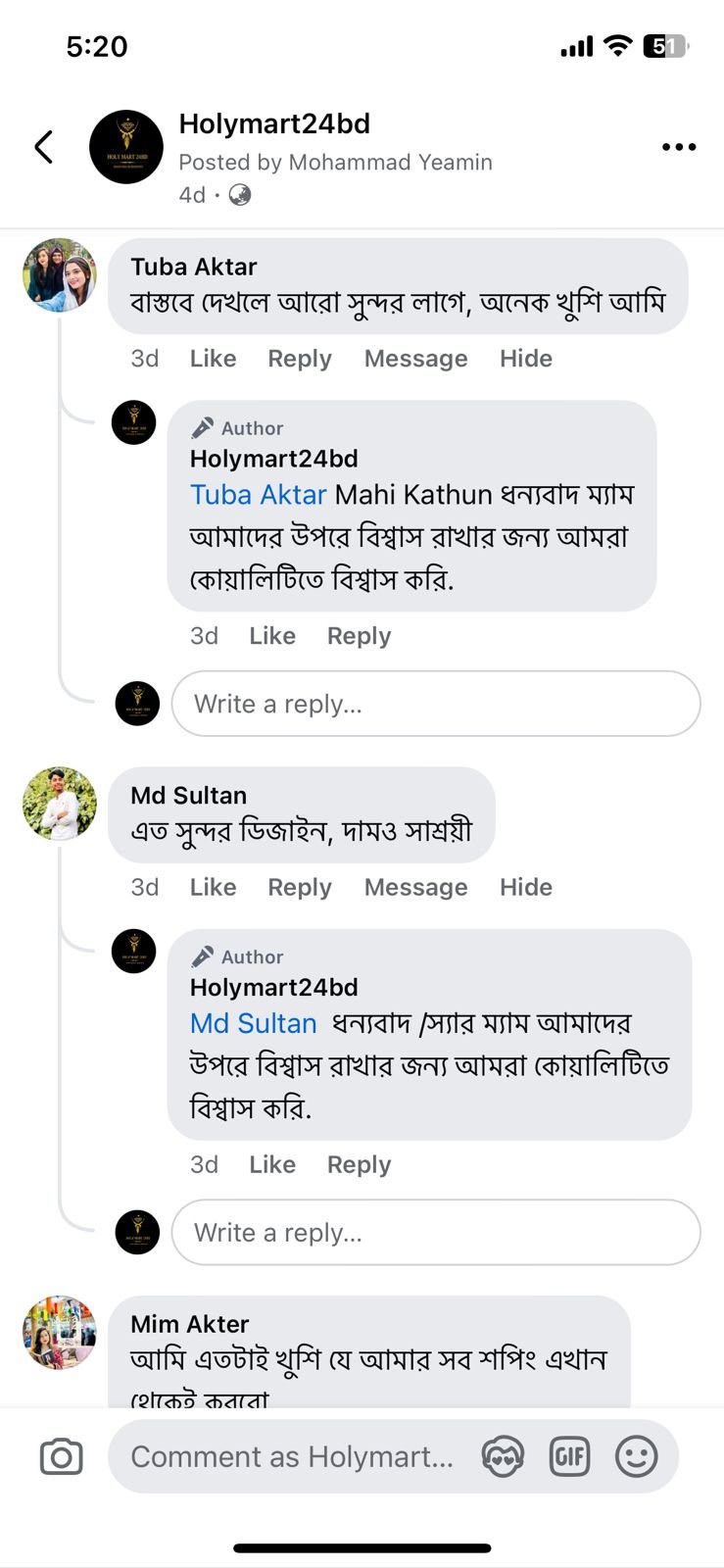Tap the back arrow to exit comments
Screen dimensions: 724x1568
pos(41,146)
